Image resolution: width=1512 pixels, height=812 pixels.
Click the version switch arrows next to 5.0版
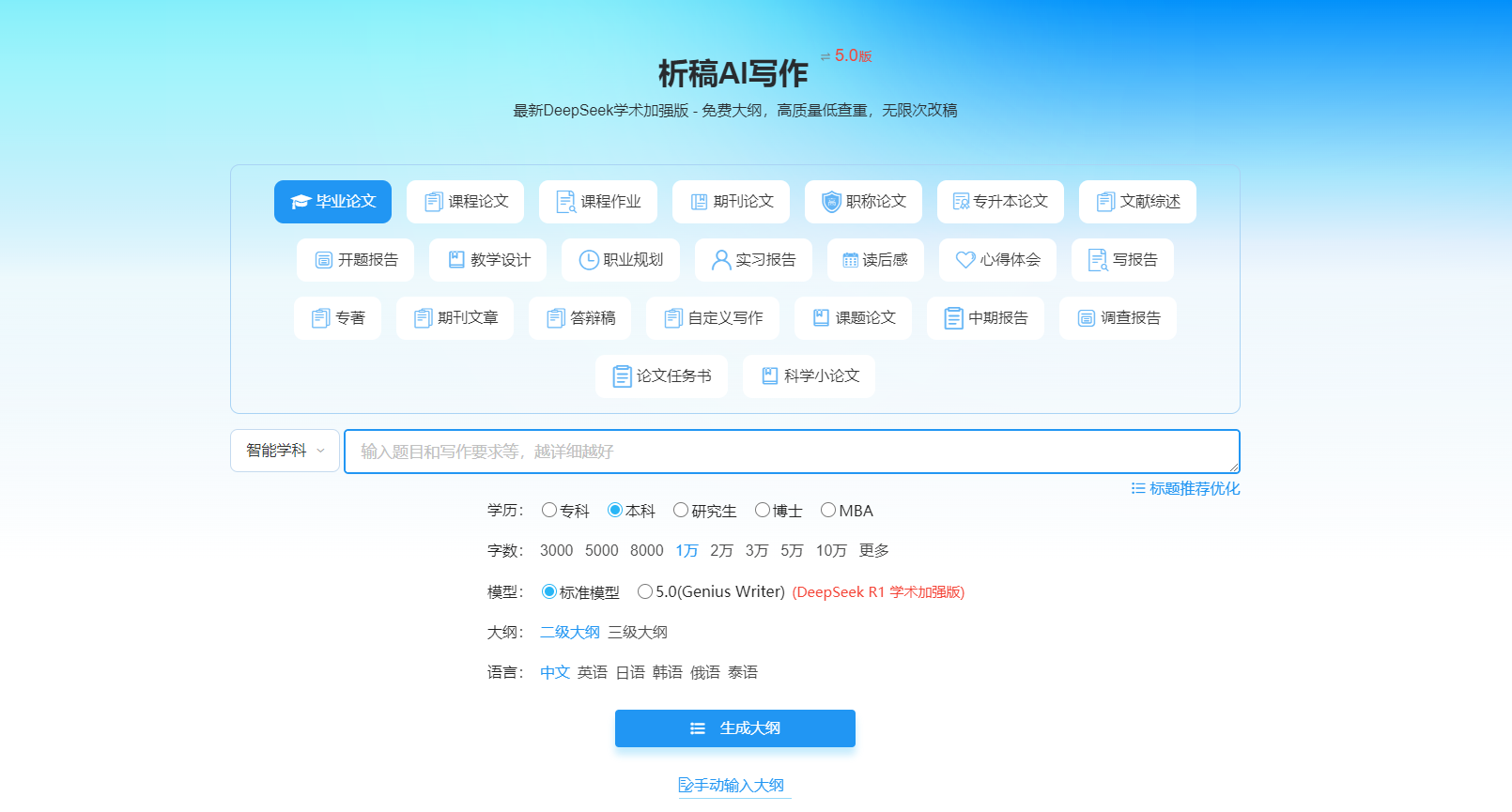point(825,57)
